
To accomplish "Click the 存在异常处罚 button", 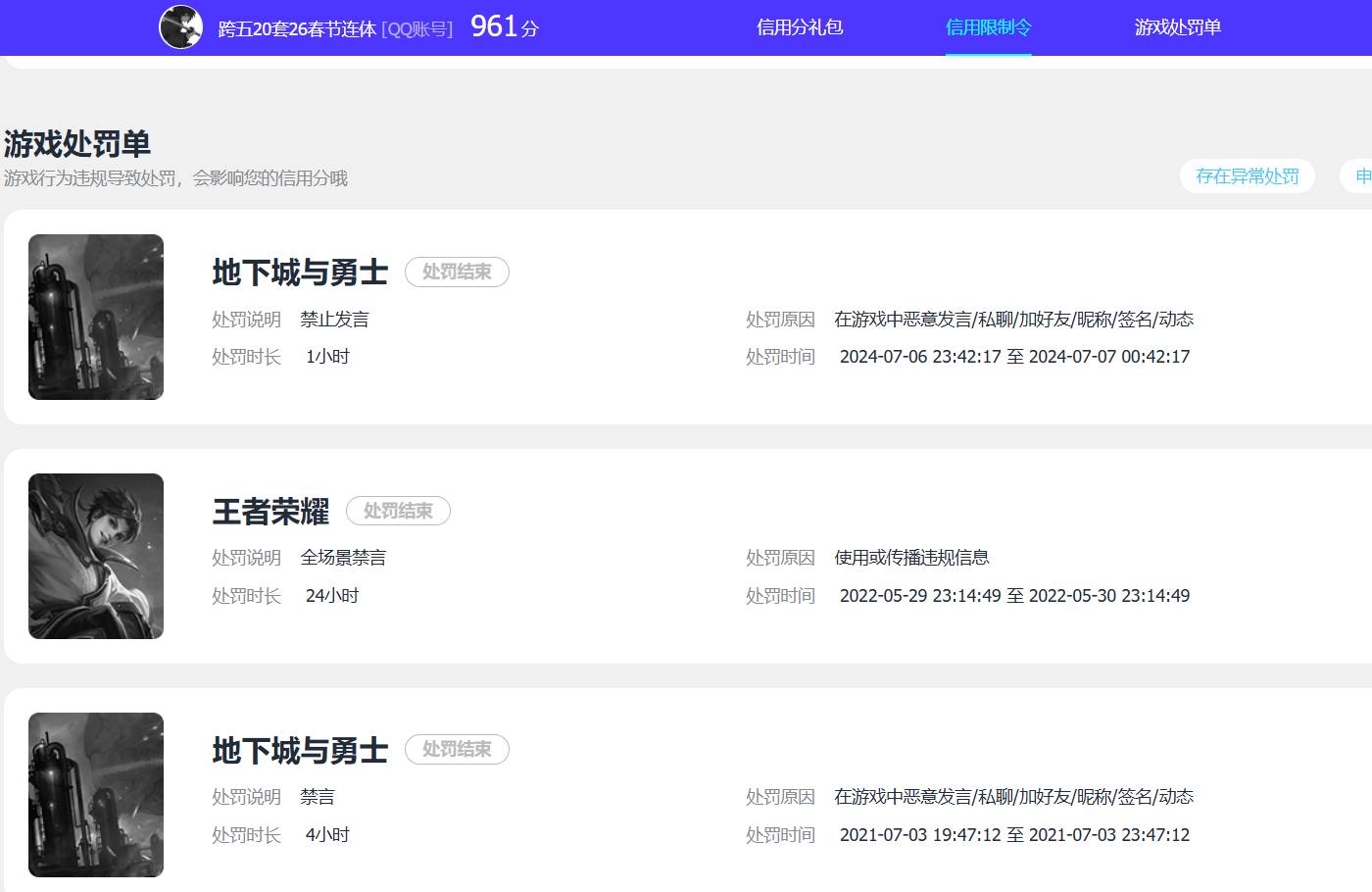I will tap(1248, 176).
